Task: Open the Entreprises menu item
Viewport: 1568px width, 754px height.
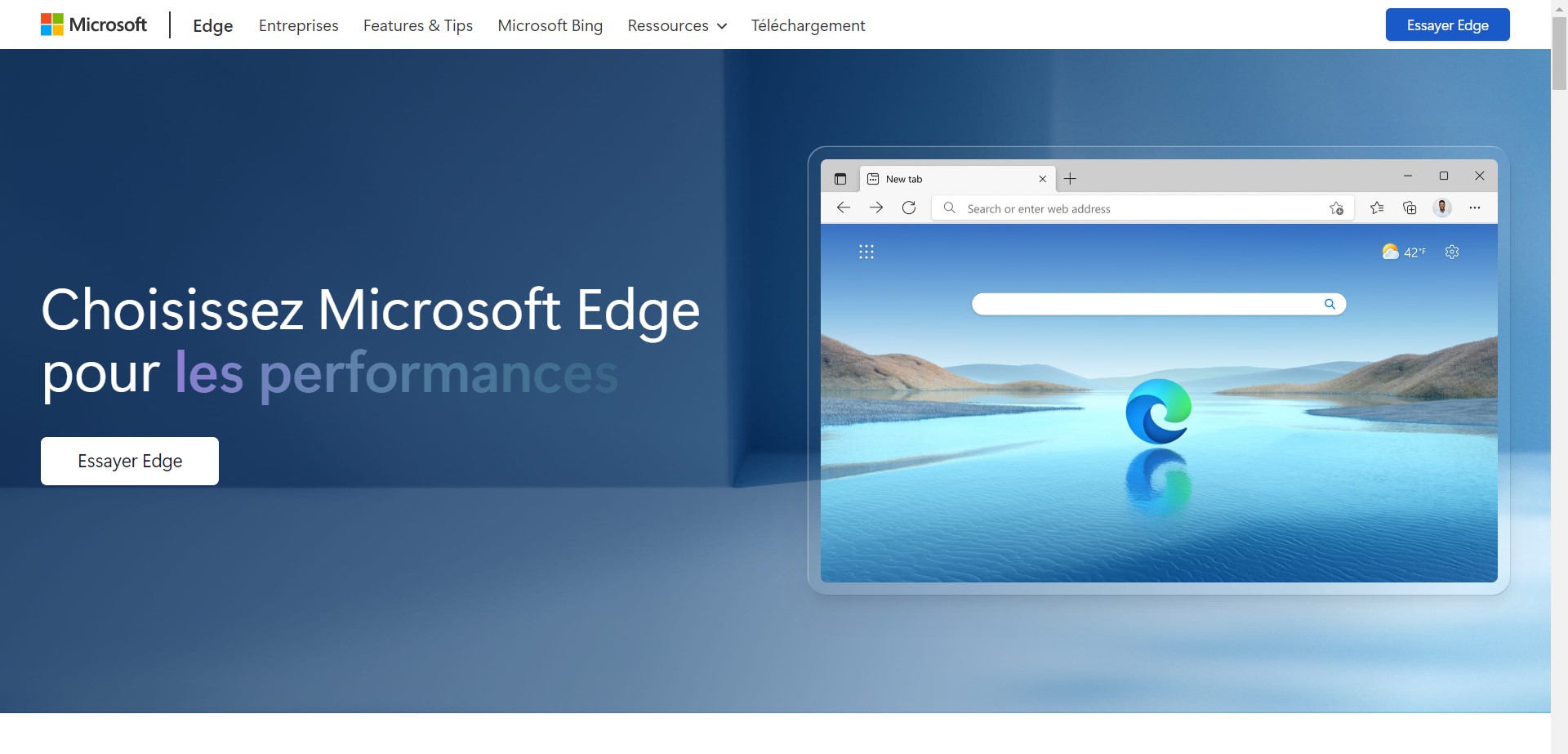Action: point(298,25)
